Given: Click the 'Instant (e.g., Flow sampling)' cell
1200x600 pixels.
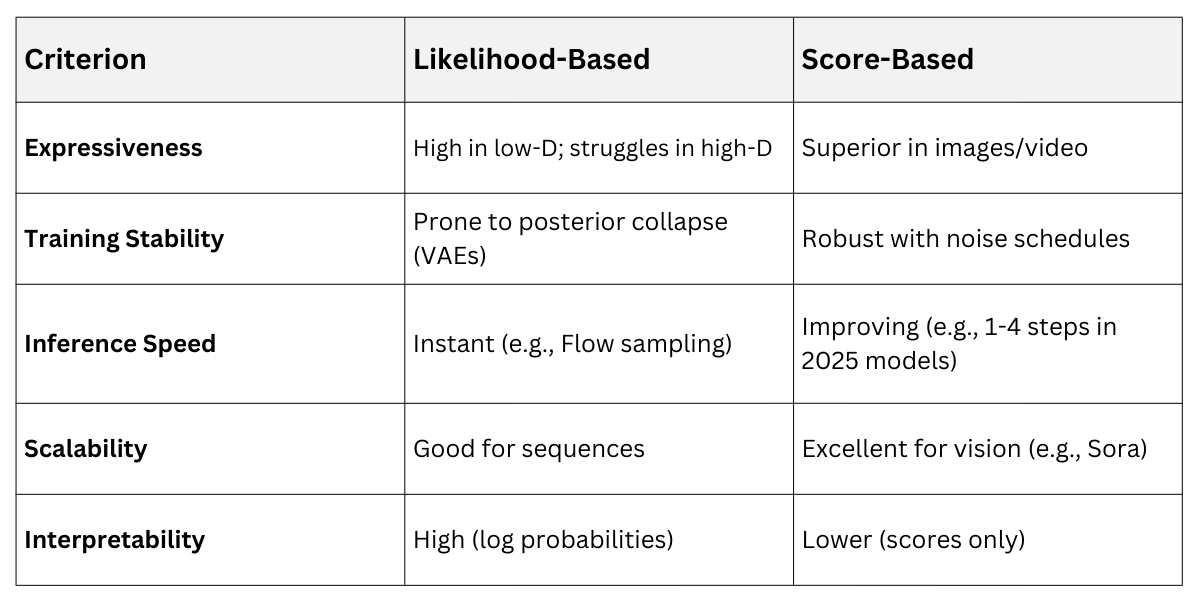Looking at the screenshot, I should tap(572, 344).
